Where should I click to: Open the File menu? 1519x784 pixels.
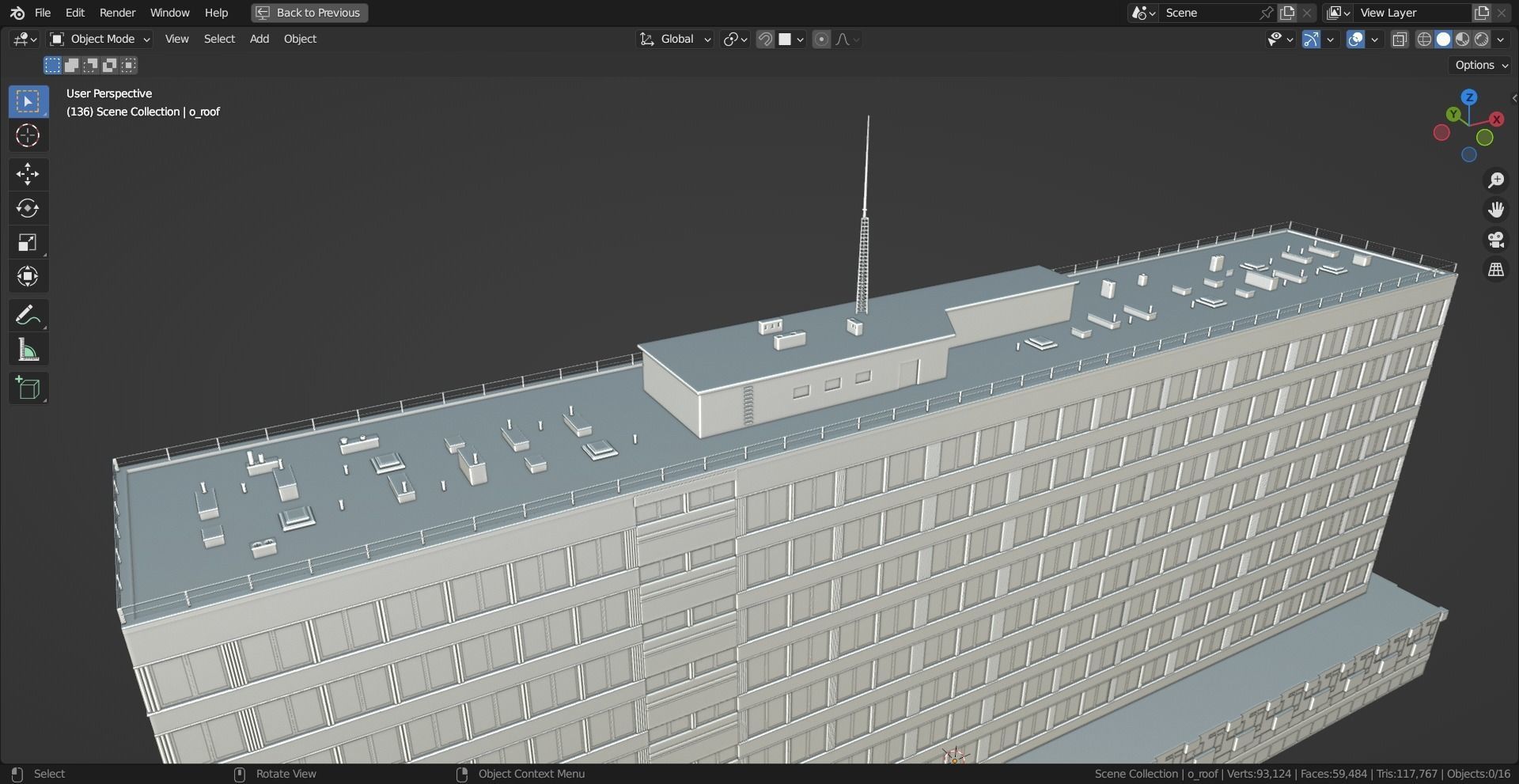pyautogui.click(x=43, y=13)
